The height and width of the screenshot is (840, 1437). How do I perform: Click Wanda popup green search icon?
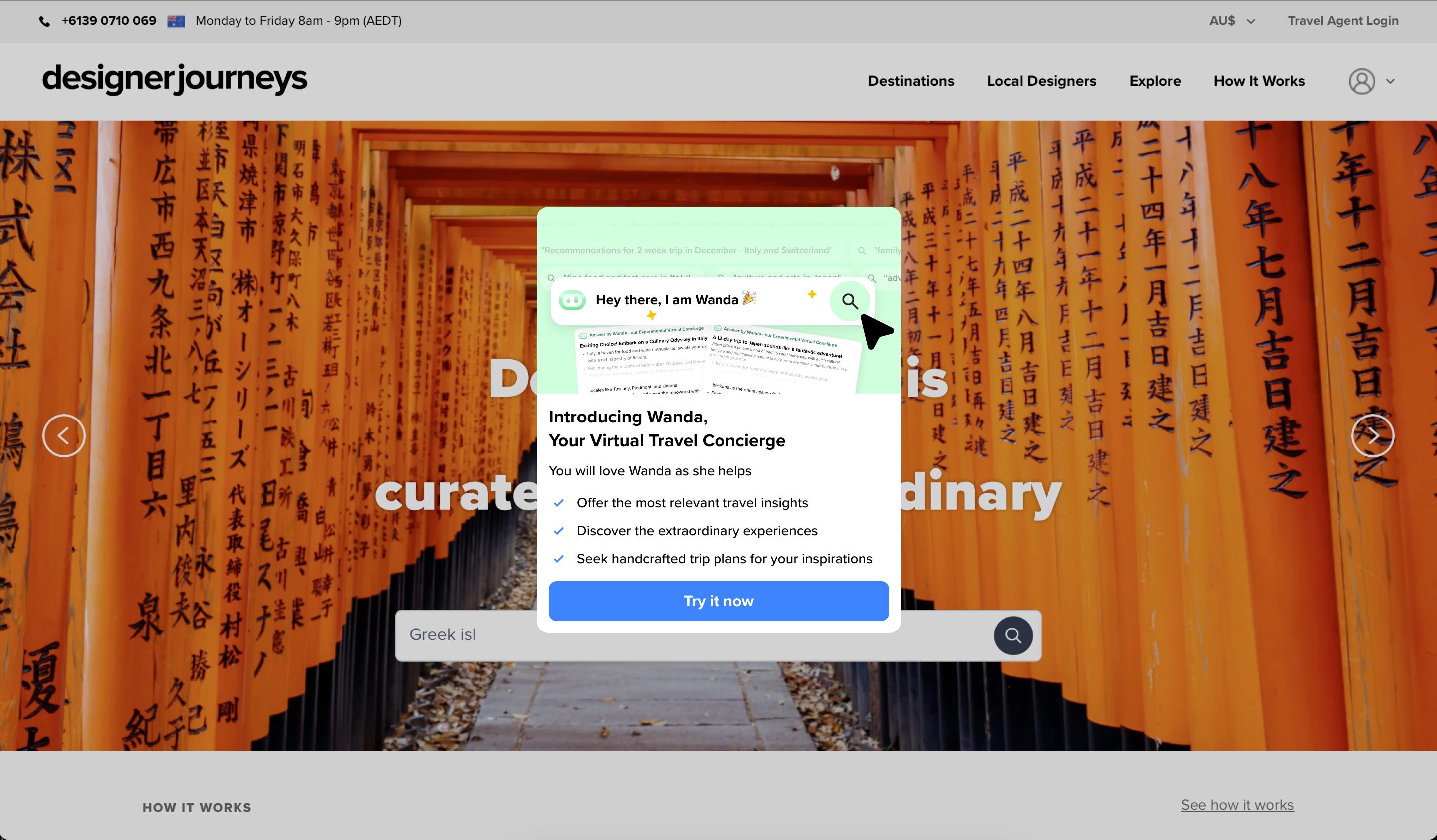pyautogui.click(x=850, y=300)
